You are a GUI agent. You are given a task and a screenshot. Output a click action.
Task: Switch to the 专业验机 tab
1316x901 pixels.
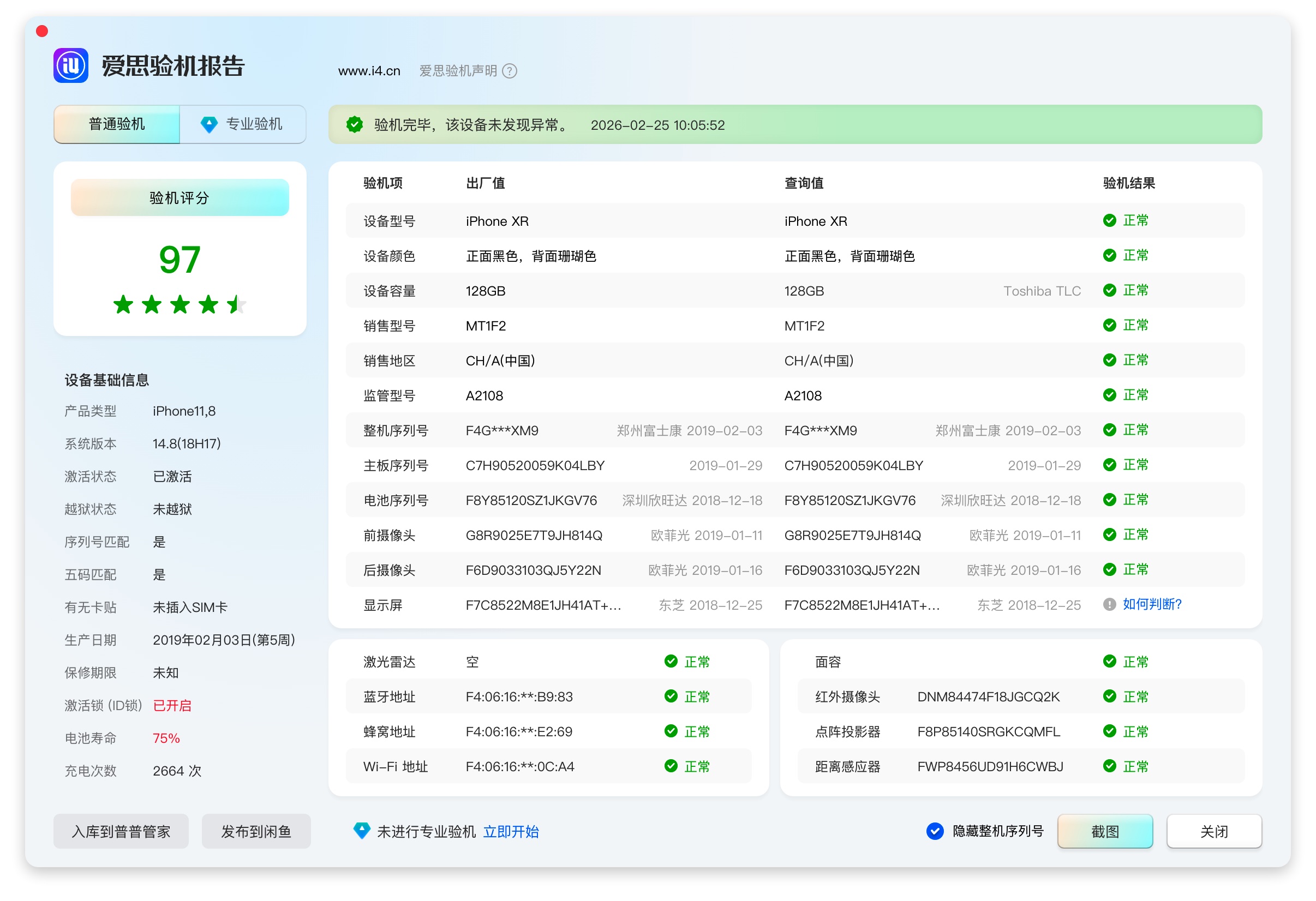click(243, 124)
